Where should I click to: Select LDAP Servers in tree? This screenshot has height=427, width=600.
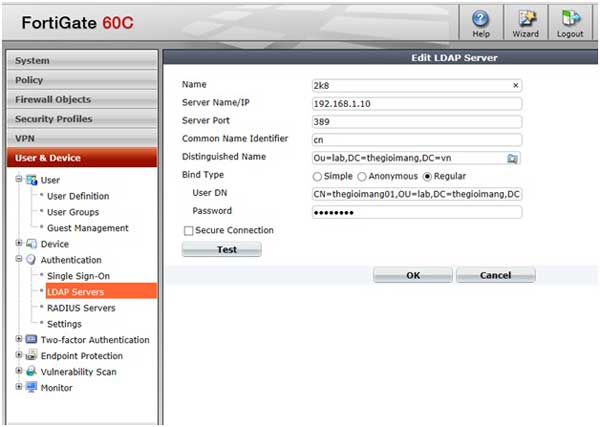101,292
